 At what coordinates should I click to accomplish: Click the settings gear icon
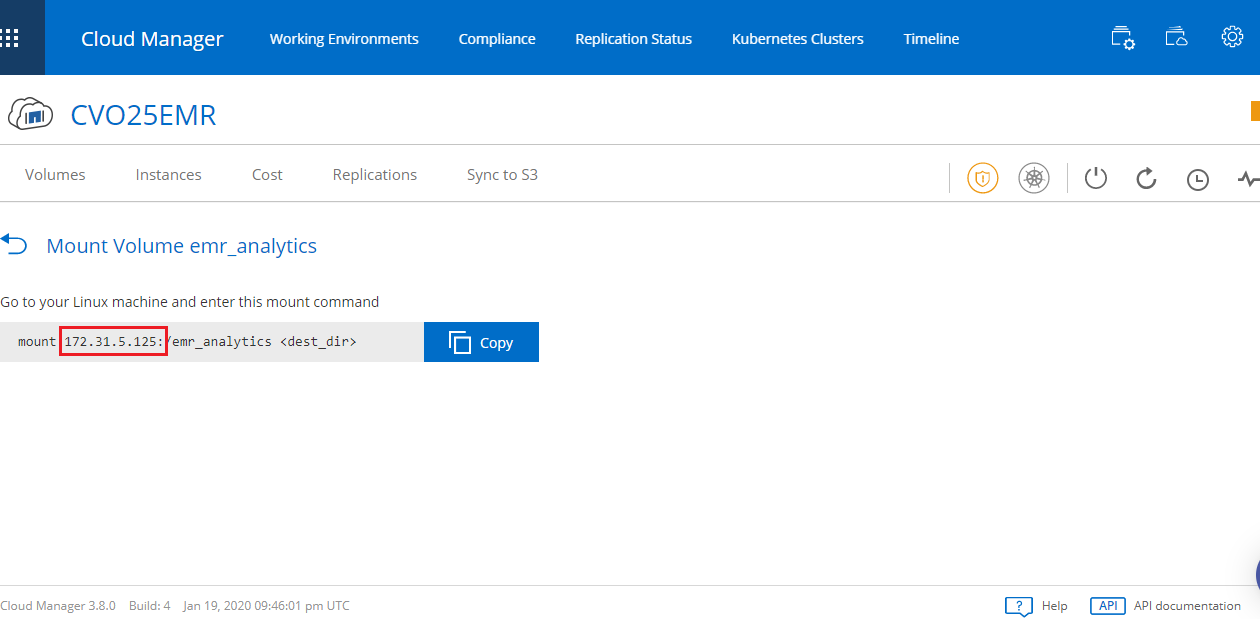tap(1232, 38)
